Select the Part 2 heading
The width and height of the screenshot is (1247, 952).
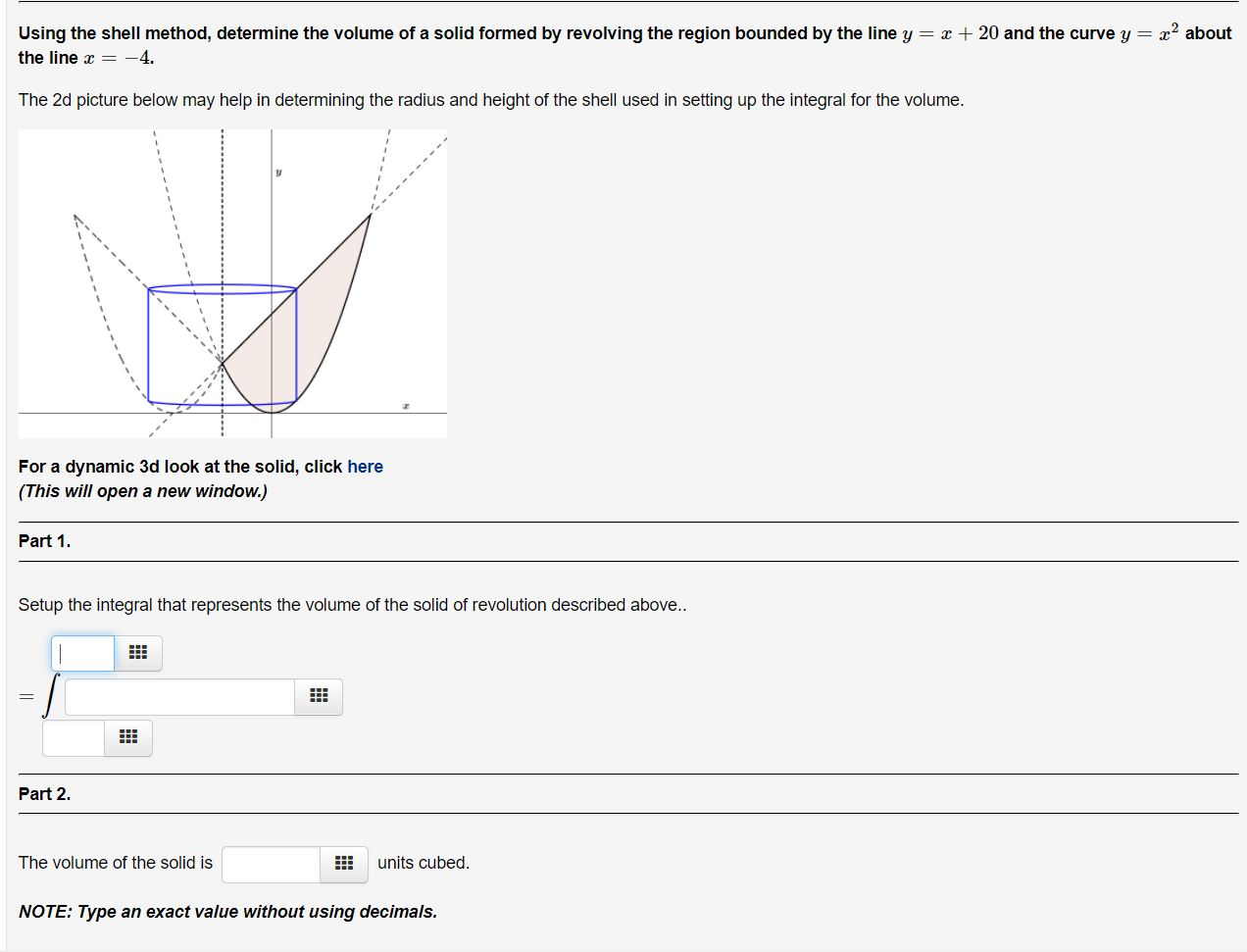[43, 794]
